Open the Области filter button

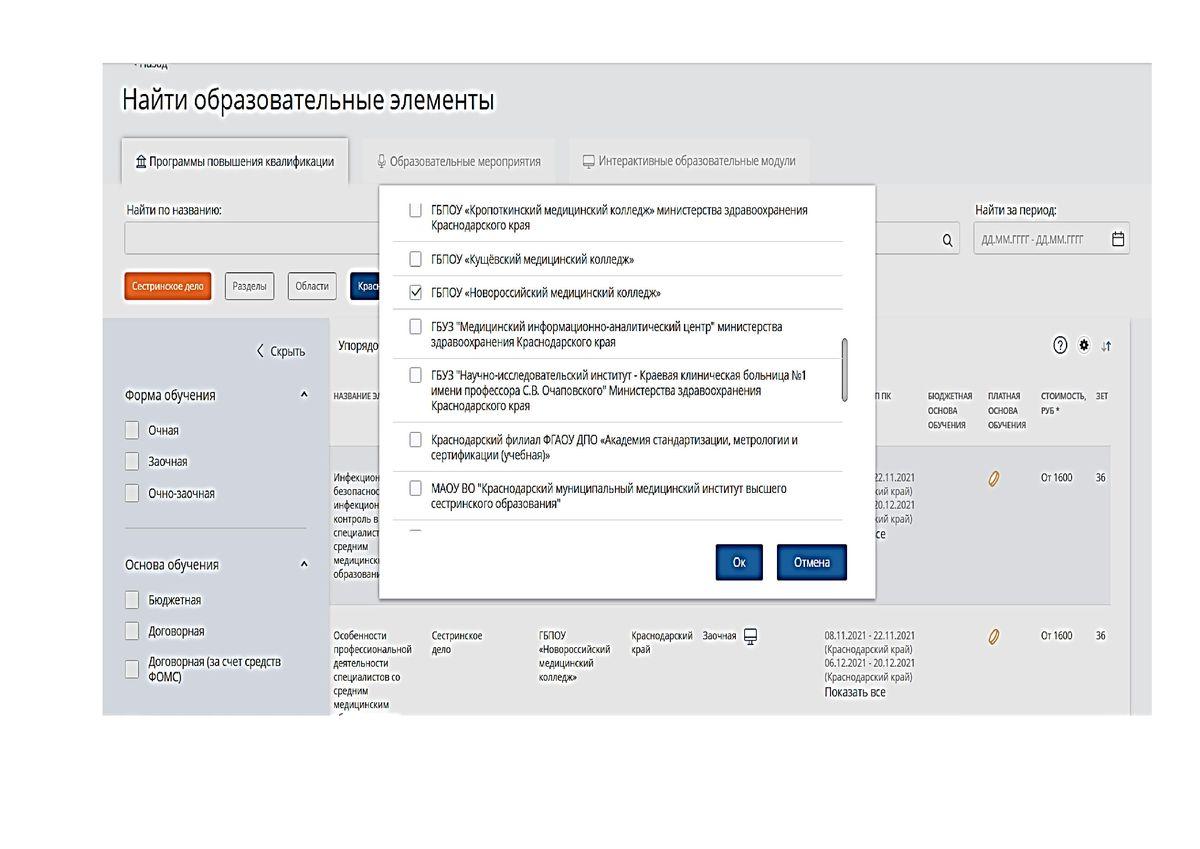312,286
